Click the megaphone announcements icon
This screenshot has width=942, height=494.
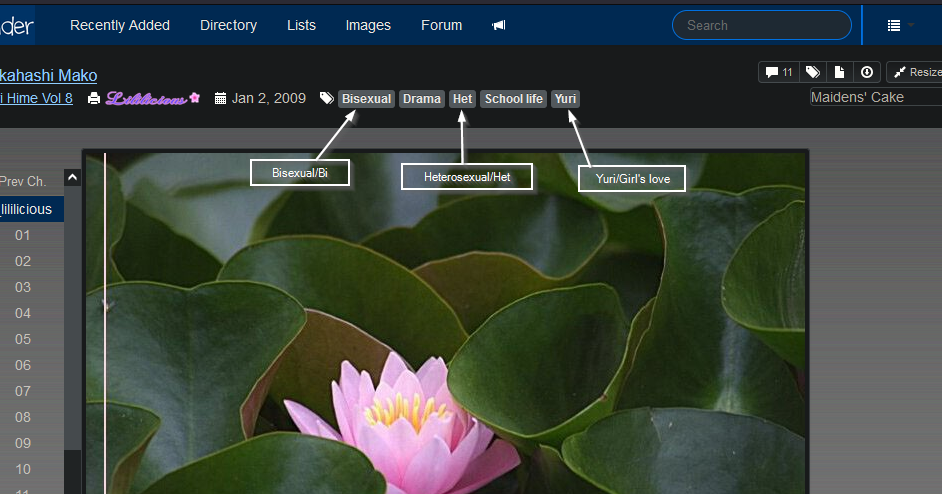[499, 25]
